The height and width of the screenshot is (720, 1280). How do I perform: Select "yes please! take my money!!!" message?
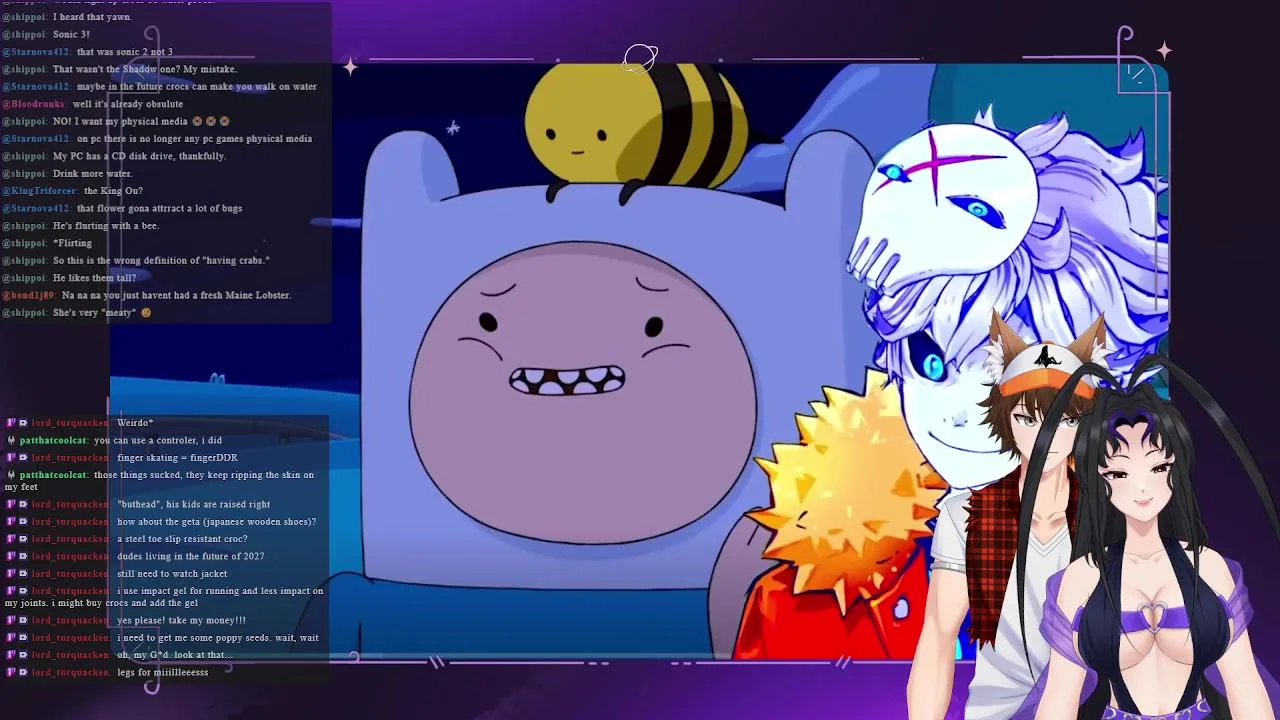pos(181,621)
